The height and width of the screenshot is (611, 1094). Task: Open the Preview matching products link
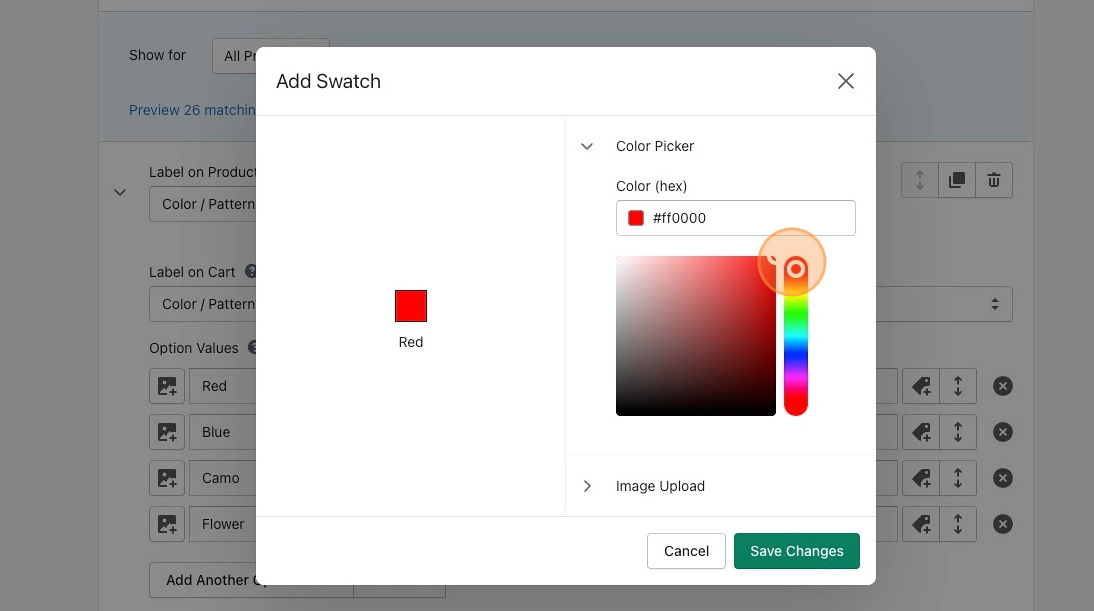tap(192, 110)
